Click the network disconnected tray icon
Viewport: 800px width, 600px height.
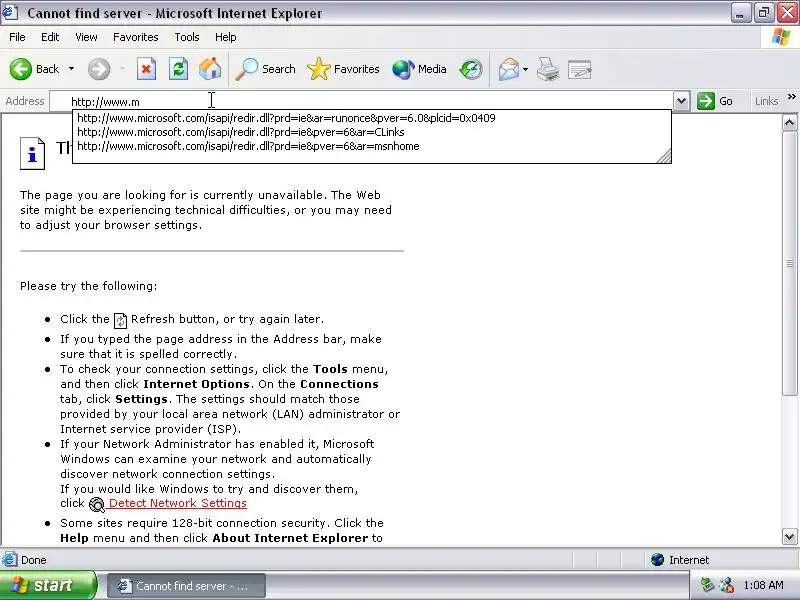pyautogui.click(x=726, y=585)
